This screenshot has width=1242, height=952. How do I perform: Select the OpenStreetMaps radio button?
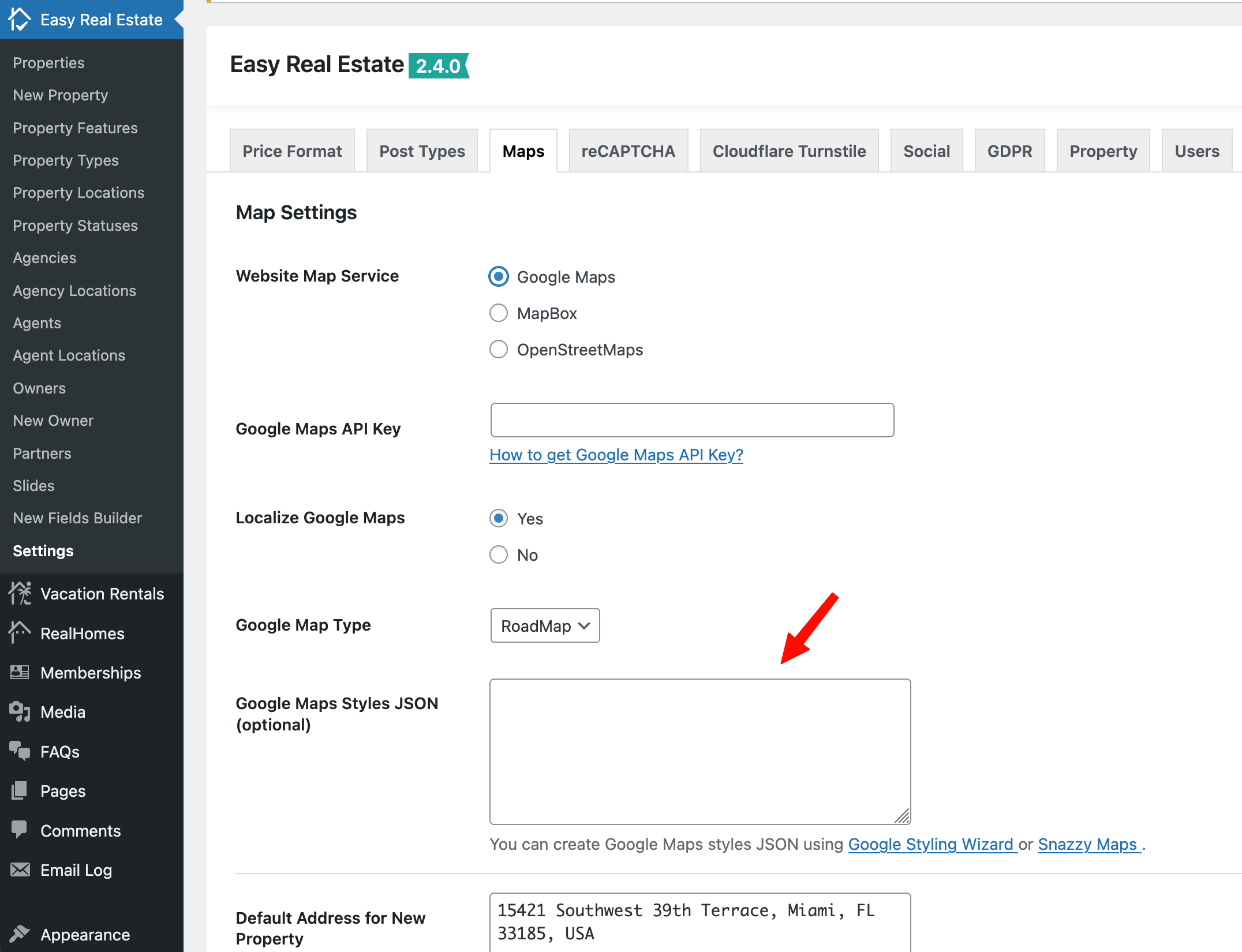[499, 350]
